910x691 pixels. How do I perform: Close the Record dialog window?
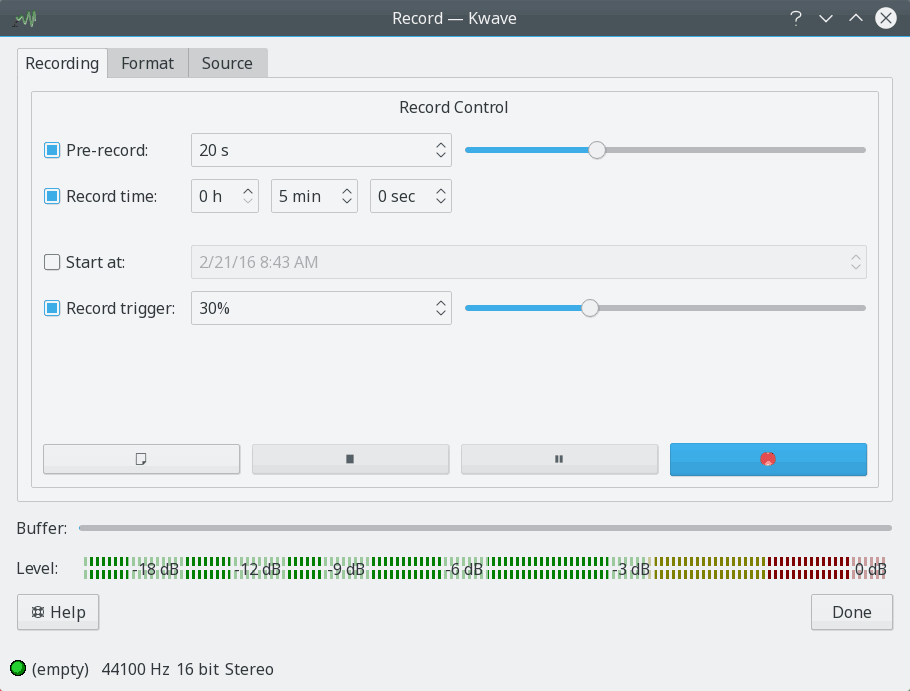point(886,19)
